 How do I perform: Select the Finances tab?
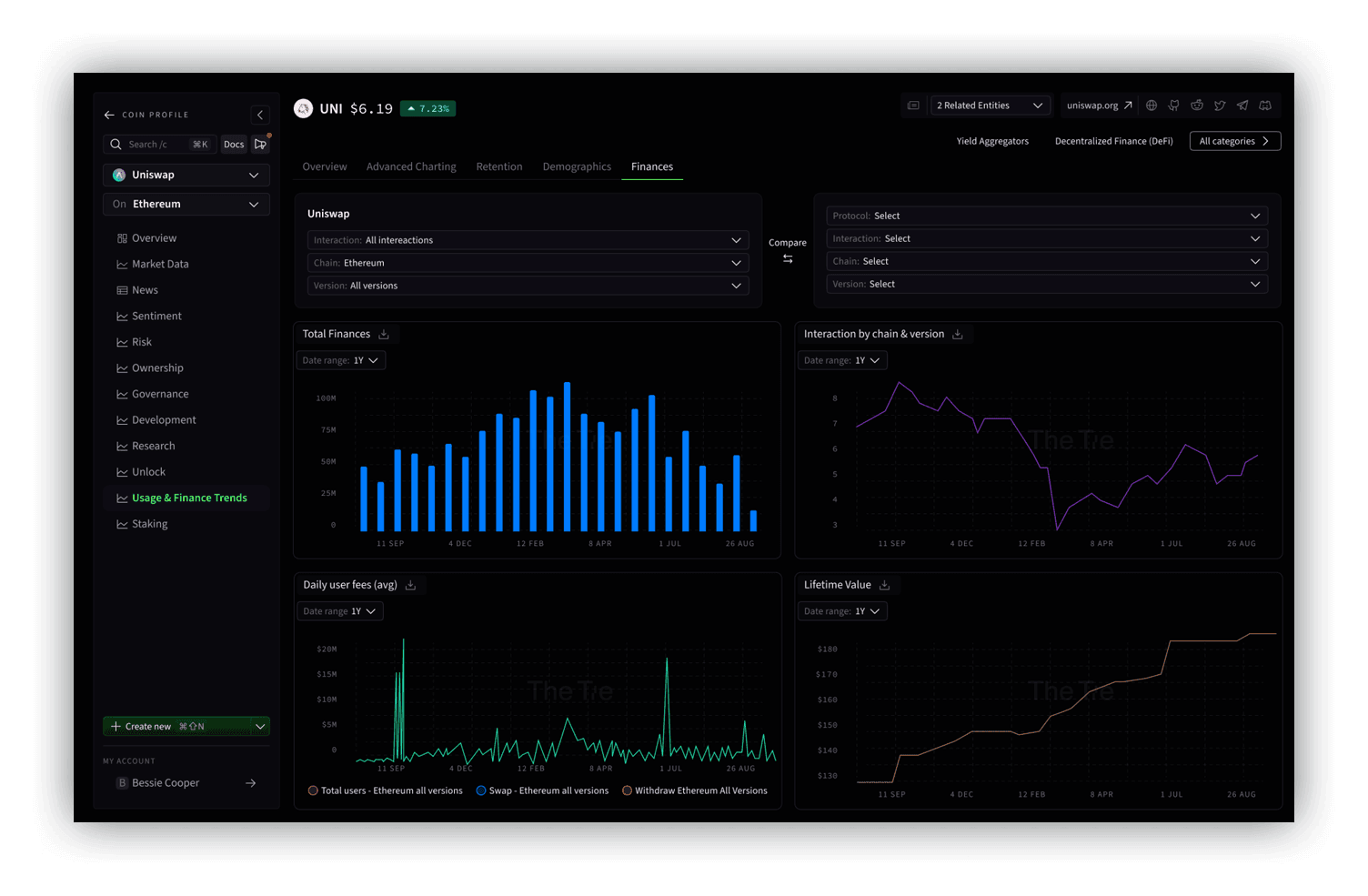[x=652, y=167]
